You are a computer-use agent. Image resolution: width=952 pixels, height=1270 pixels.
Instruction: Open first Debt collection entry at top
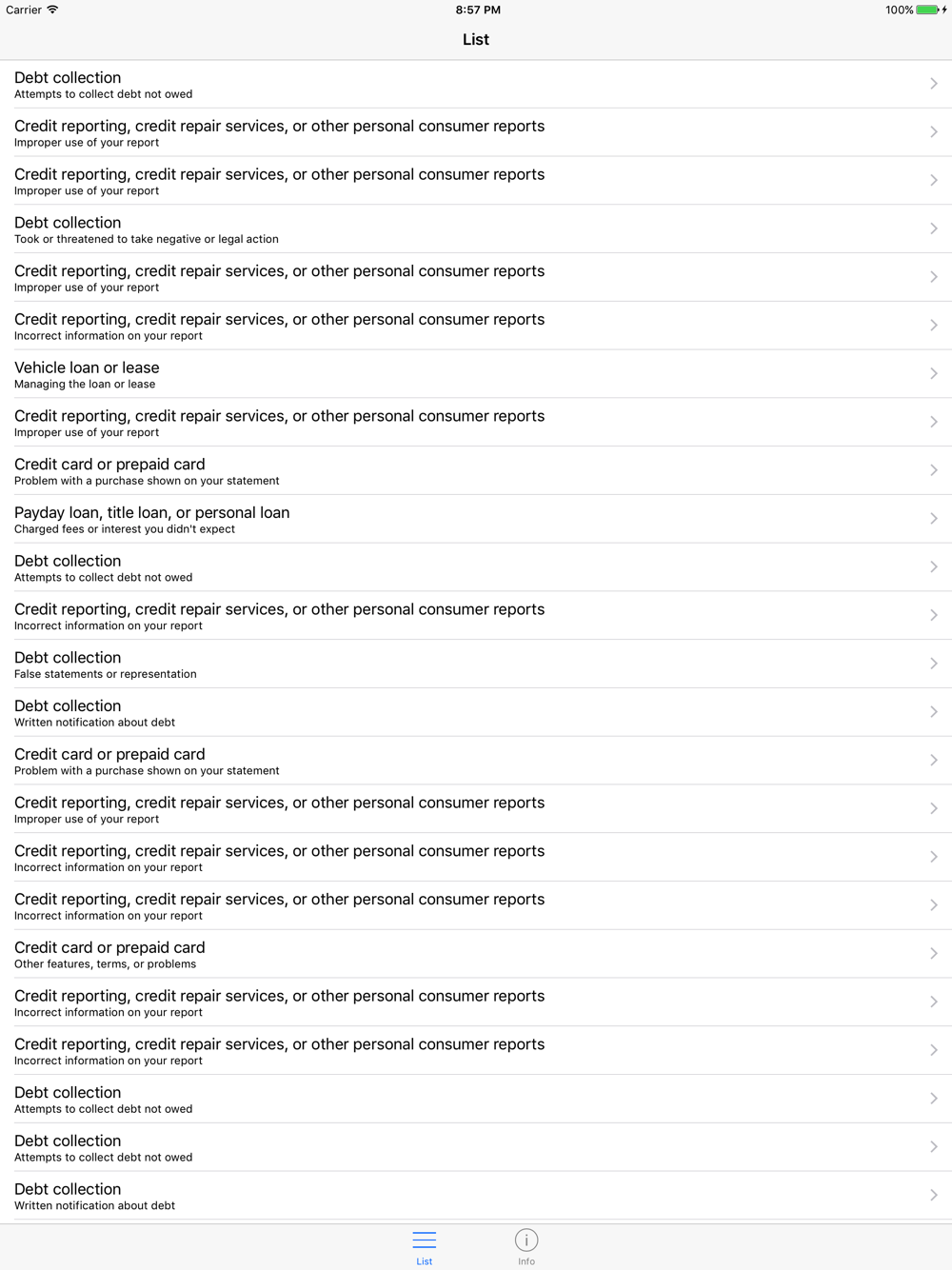(476, 84)
